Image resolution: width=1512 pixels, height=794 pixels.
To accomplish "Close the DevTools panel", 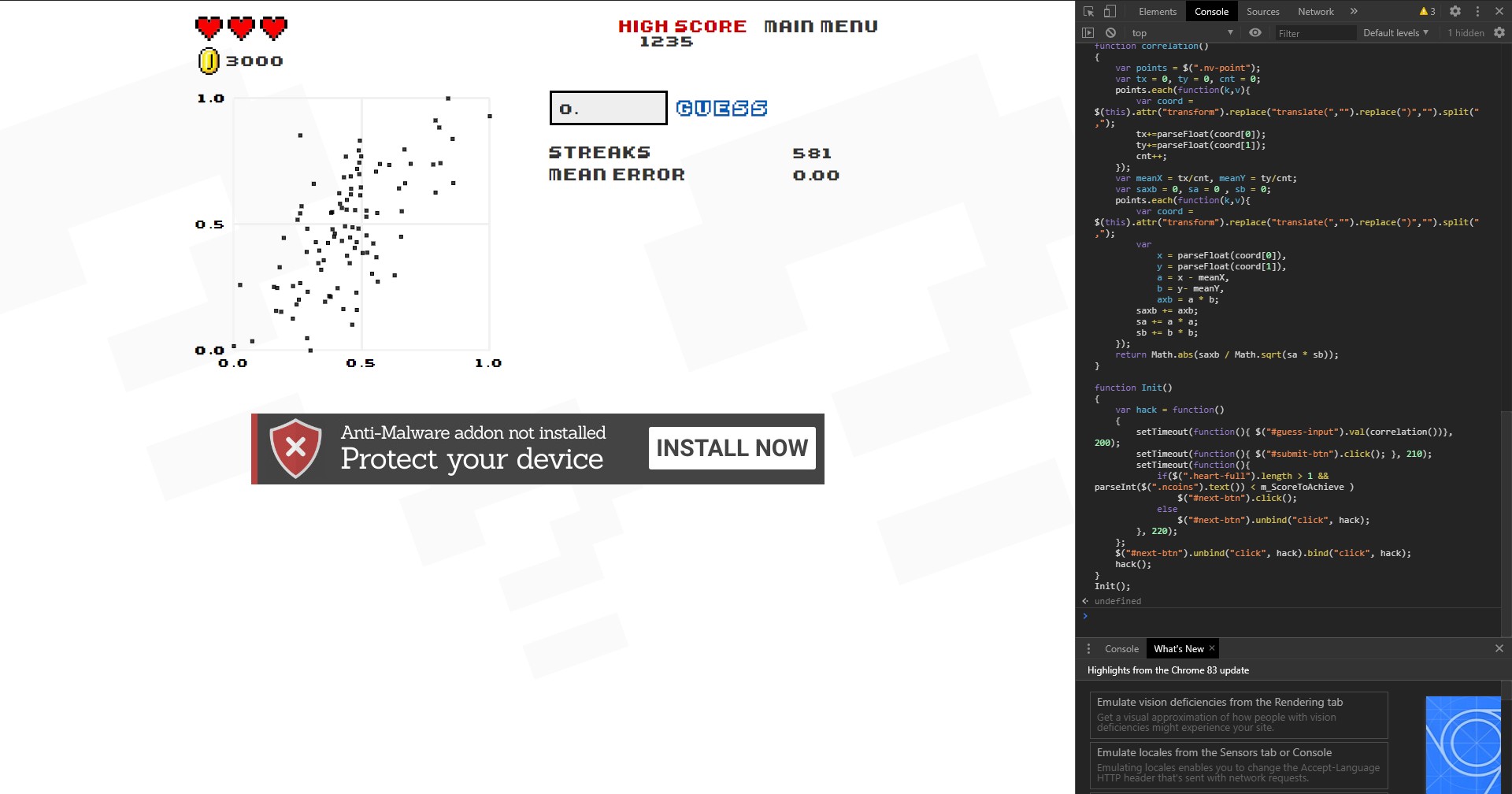I will coord(1499,11).
